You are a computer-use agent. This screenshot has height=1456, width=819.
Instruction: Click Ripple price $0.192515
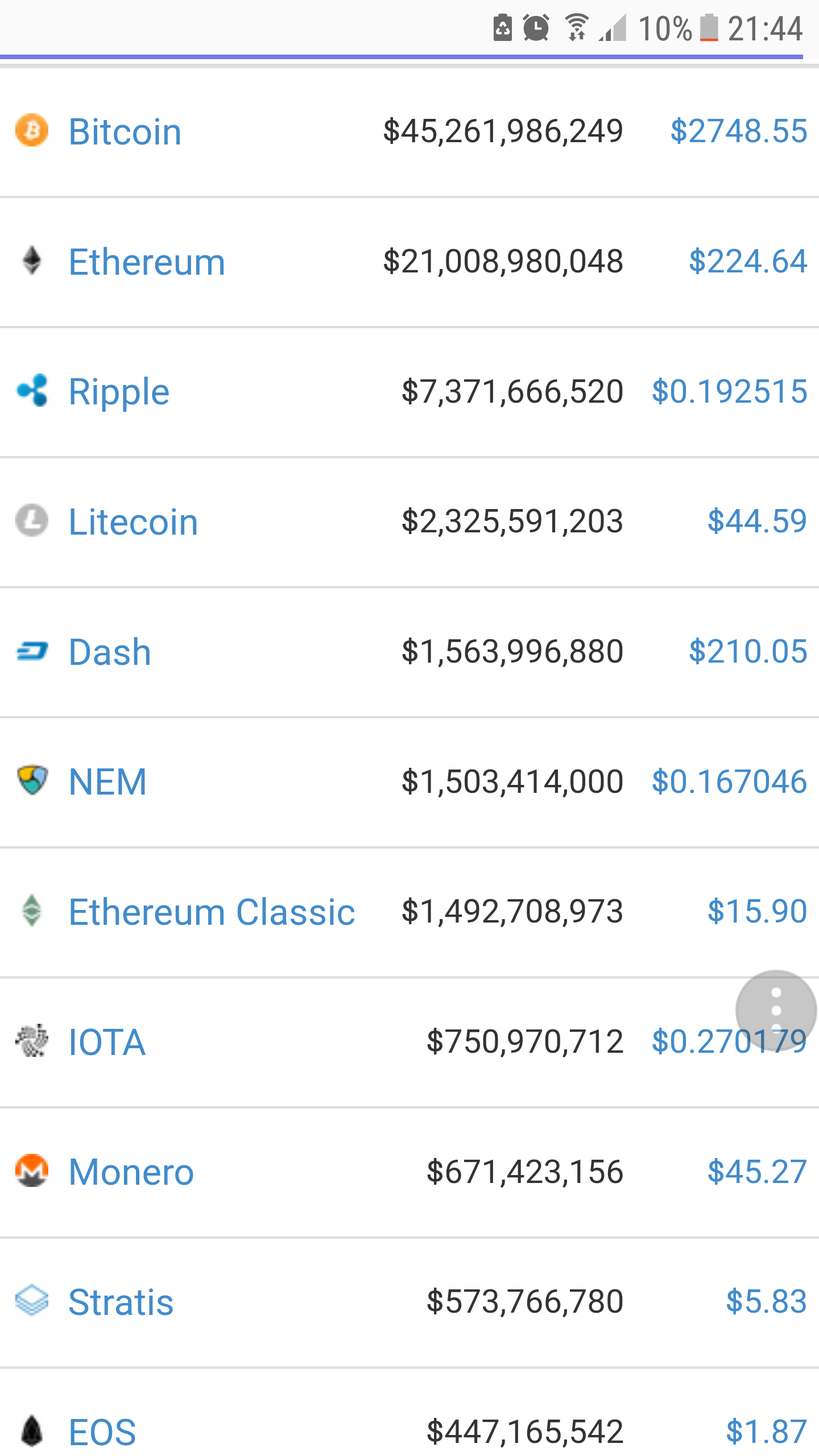coord(729,391)
